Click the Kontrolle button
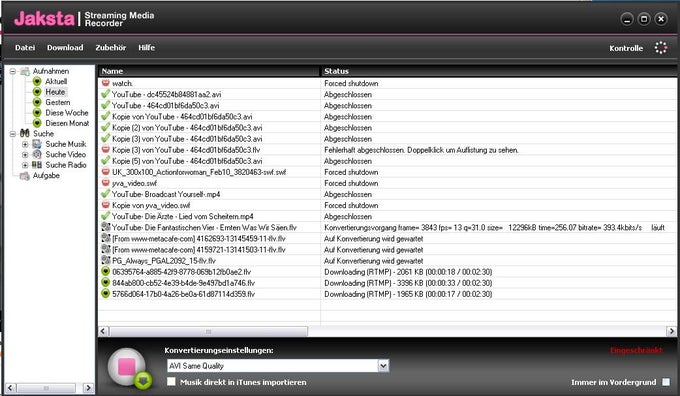The width and height of the screenshot is (680, 396). [x=626, y=48]
